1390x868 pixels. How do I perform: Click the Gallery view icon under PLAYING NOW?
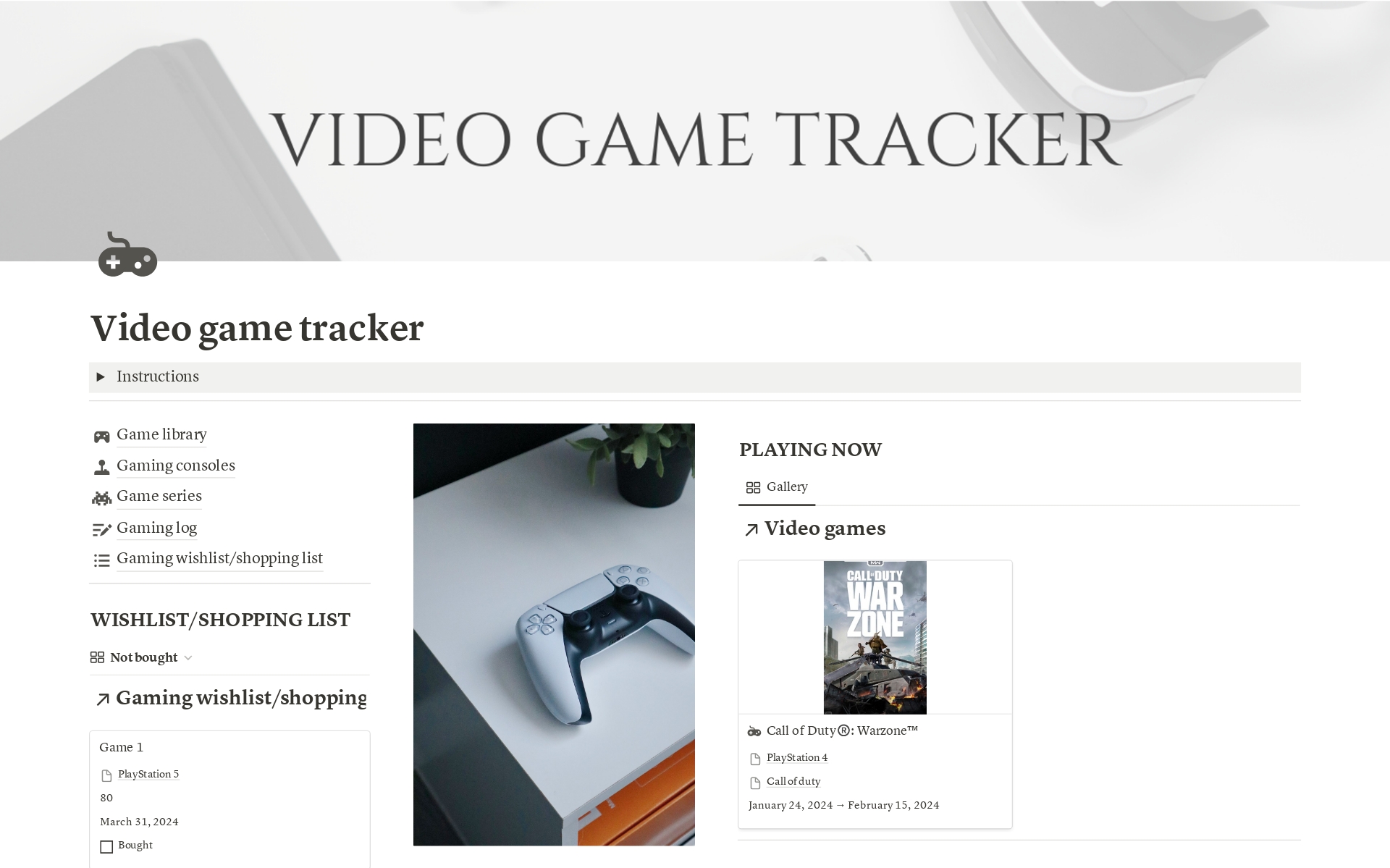click(x=751, y=487)
